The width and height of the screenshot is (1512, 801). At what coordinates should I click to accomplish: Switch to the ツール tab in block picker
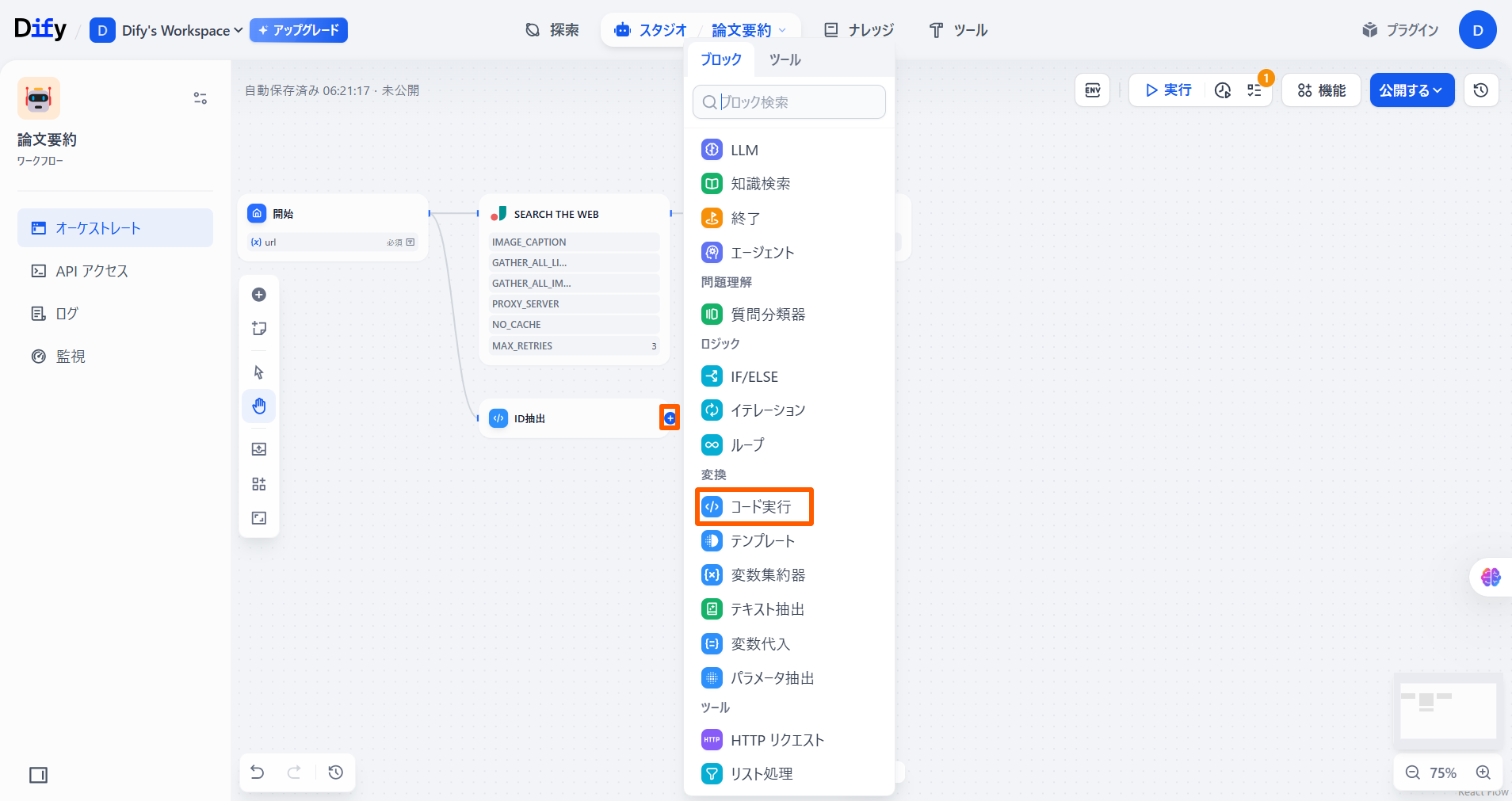(785, 60)
